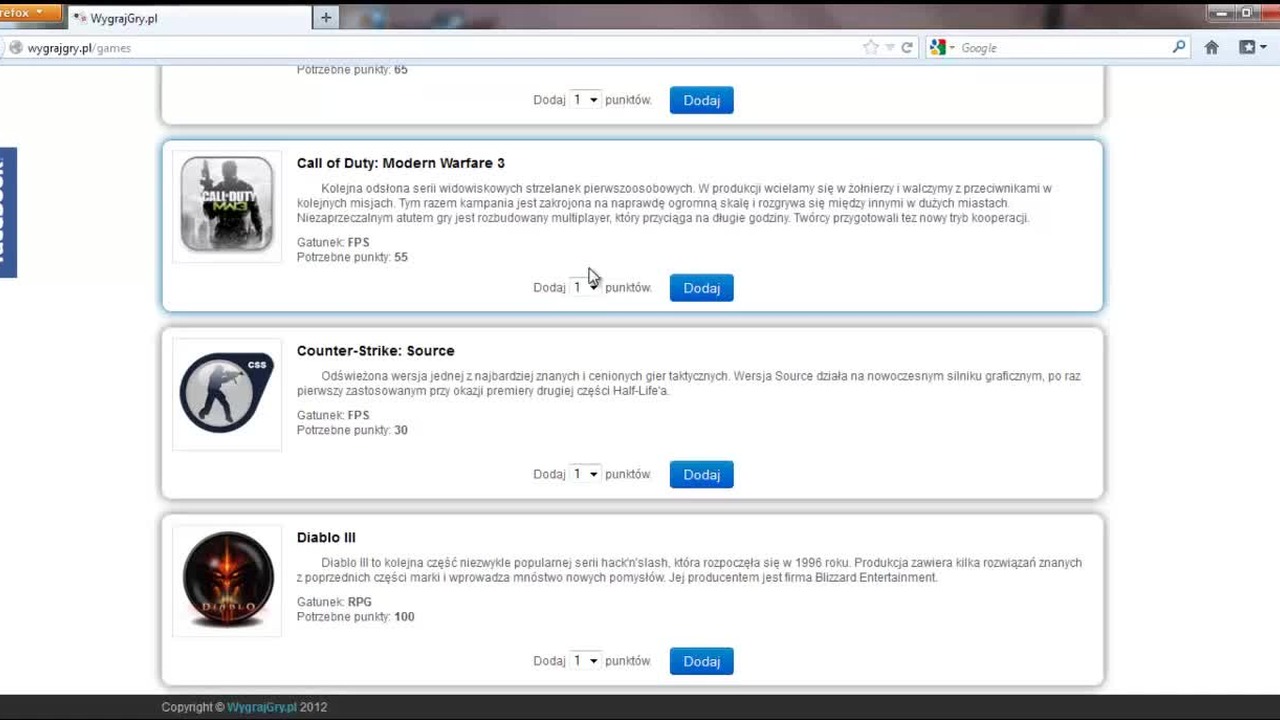Image resolution: width=1280 pixels, height=720 pixels.
Task: Click the reload page icon
Action: pos(907,47)
